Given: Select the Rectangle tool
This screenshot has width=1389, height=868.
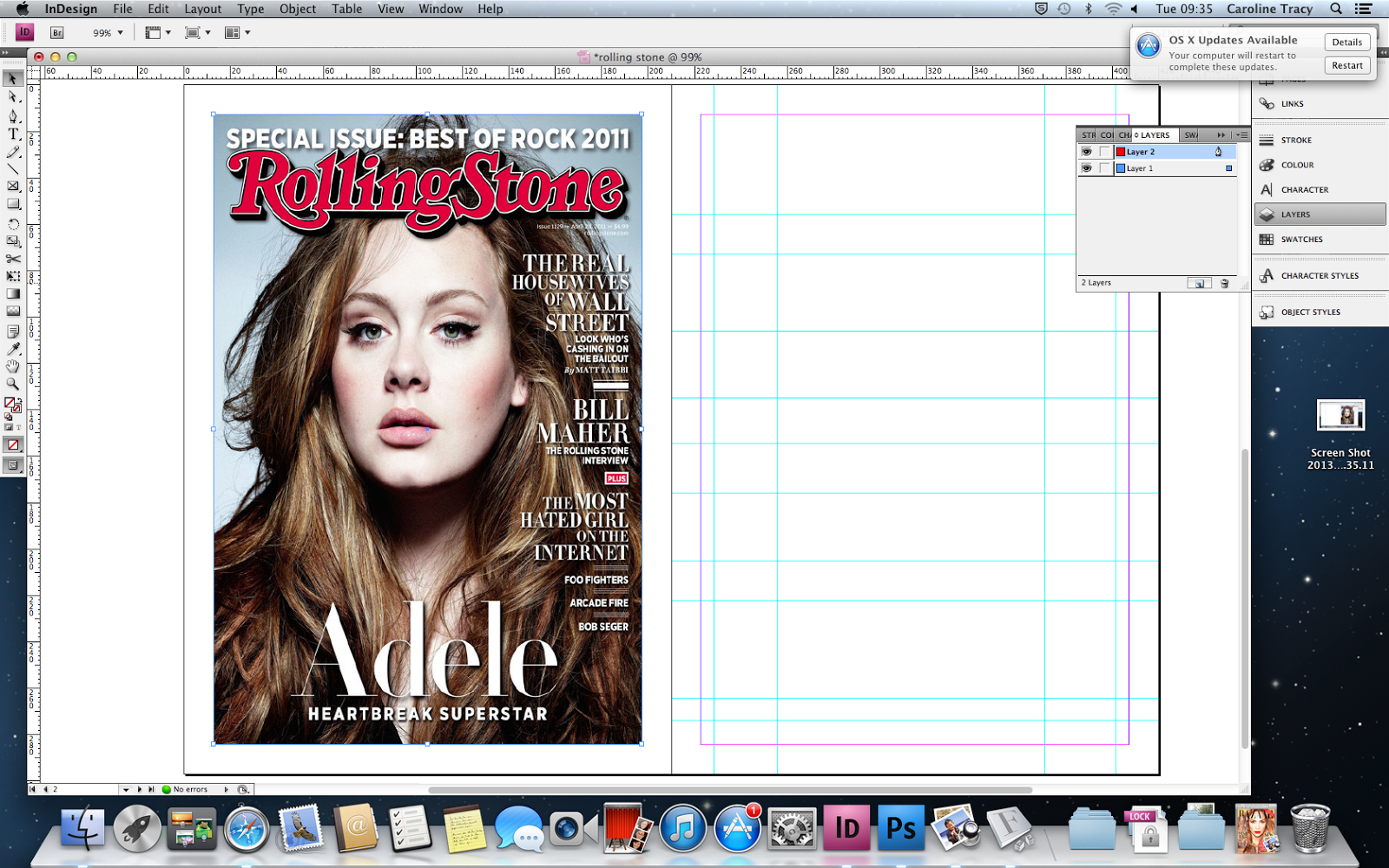Looking at the screenshot, I should pyautogui.click(x=13, y=205).
